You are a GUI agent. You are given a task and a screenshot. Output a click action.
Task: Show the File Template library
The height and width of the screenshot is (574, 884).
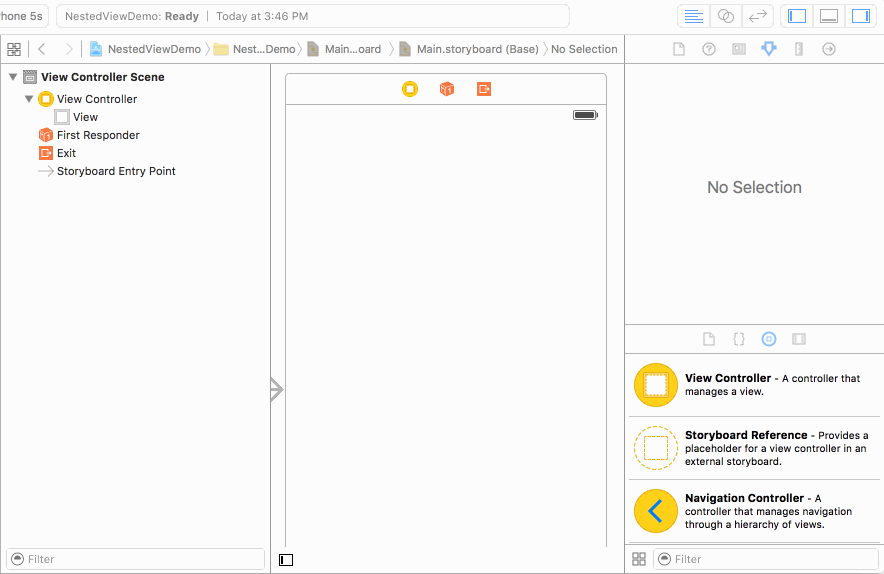(x=709, y=339)
